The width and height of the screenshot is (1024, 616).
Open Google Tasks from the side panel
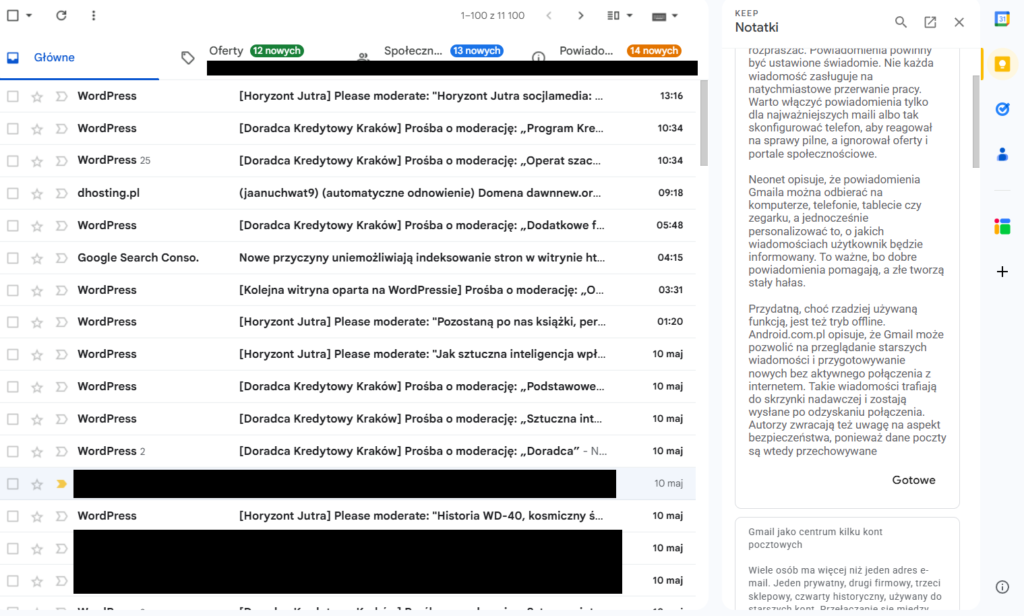(x=1002, y=109)
